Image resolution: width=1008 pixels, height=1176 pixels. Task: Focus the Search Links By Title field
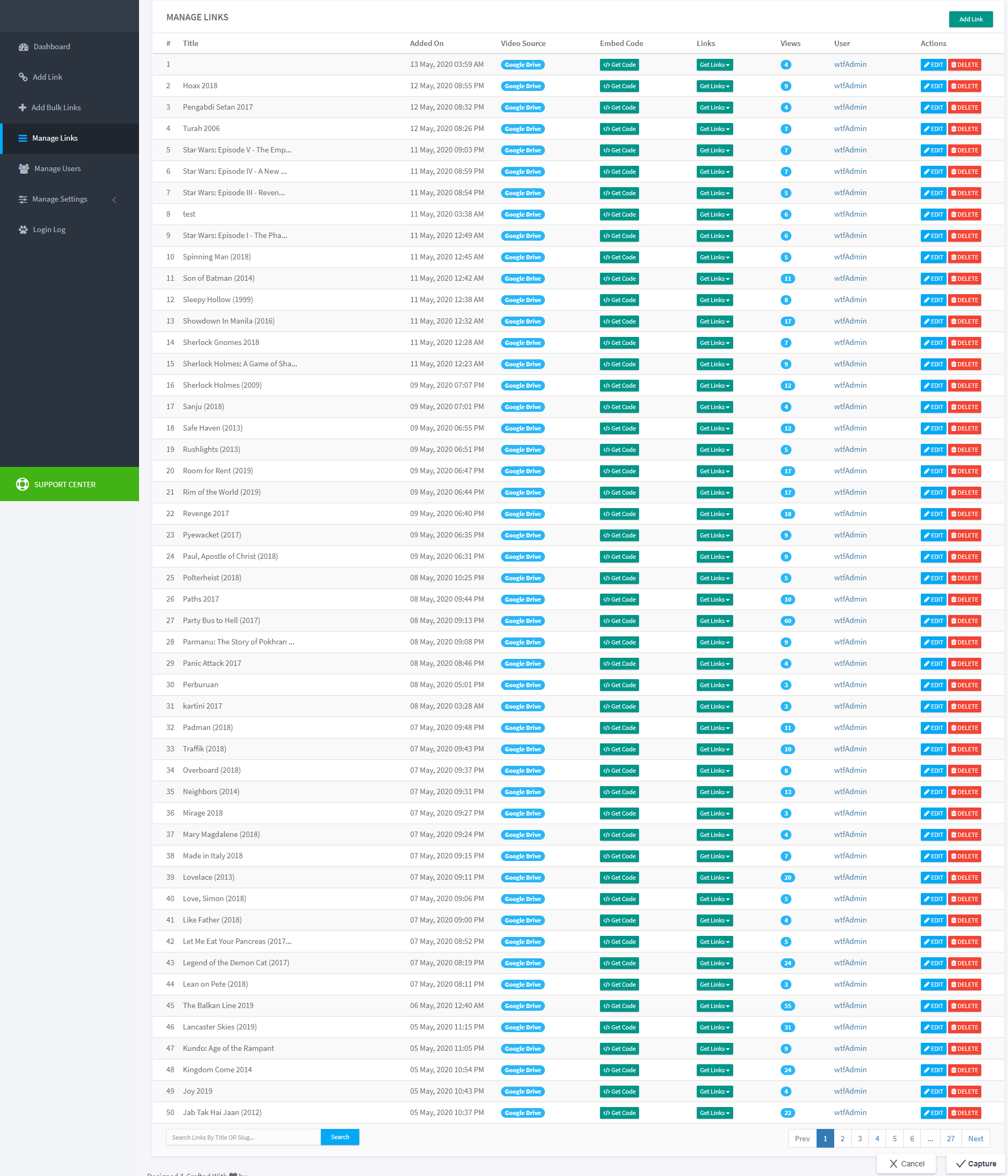tap(243, 1137)
